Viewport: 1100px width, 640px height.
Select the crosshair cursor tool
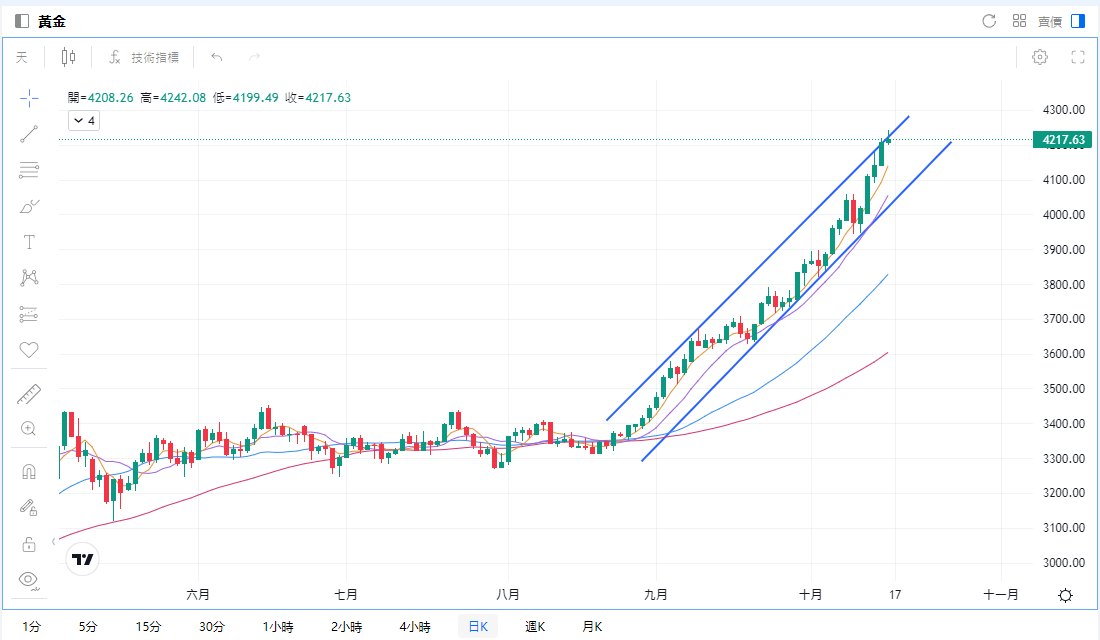[29, 98]
